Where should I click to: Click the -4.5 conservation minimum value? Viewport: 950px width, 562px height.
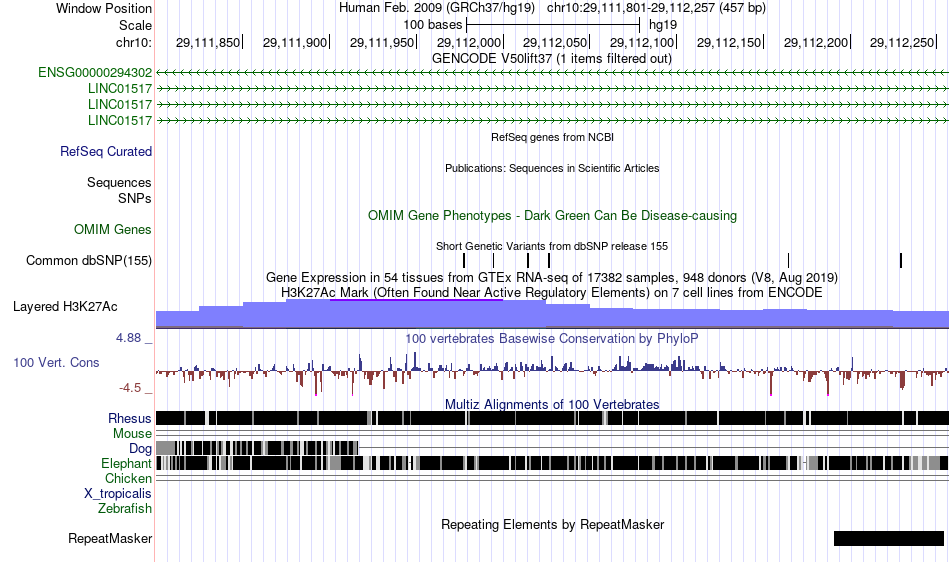point(130,388)
